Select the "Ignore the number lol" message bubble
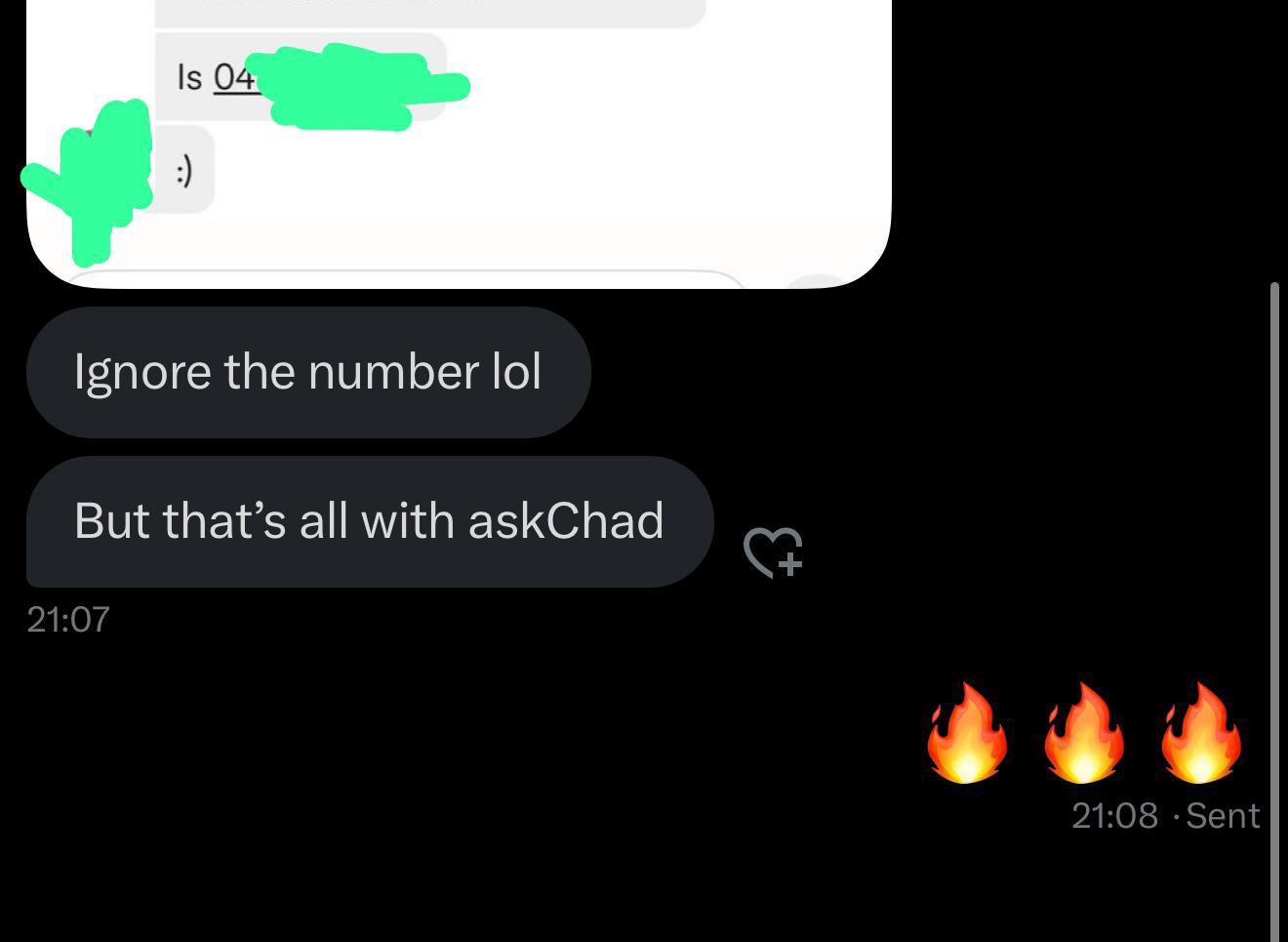Screen dimensions: 1288x942 [308, 372]
